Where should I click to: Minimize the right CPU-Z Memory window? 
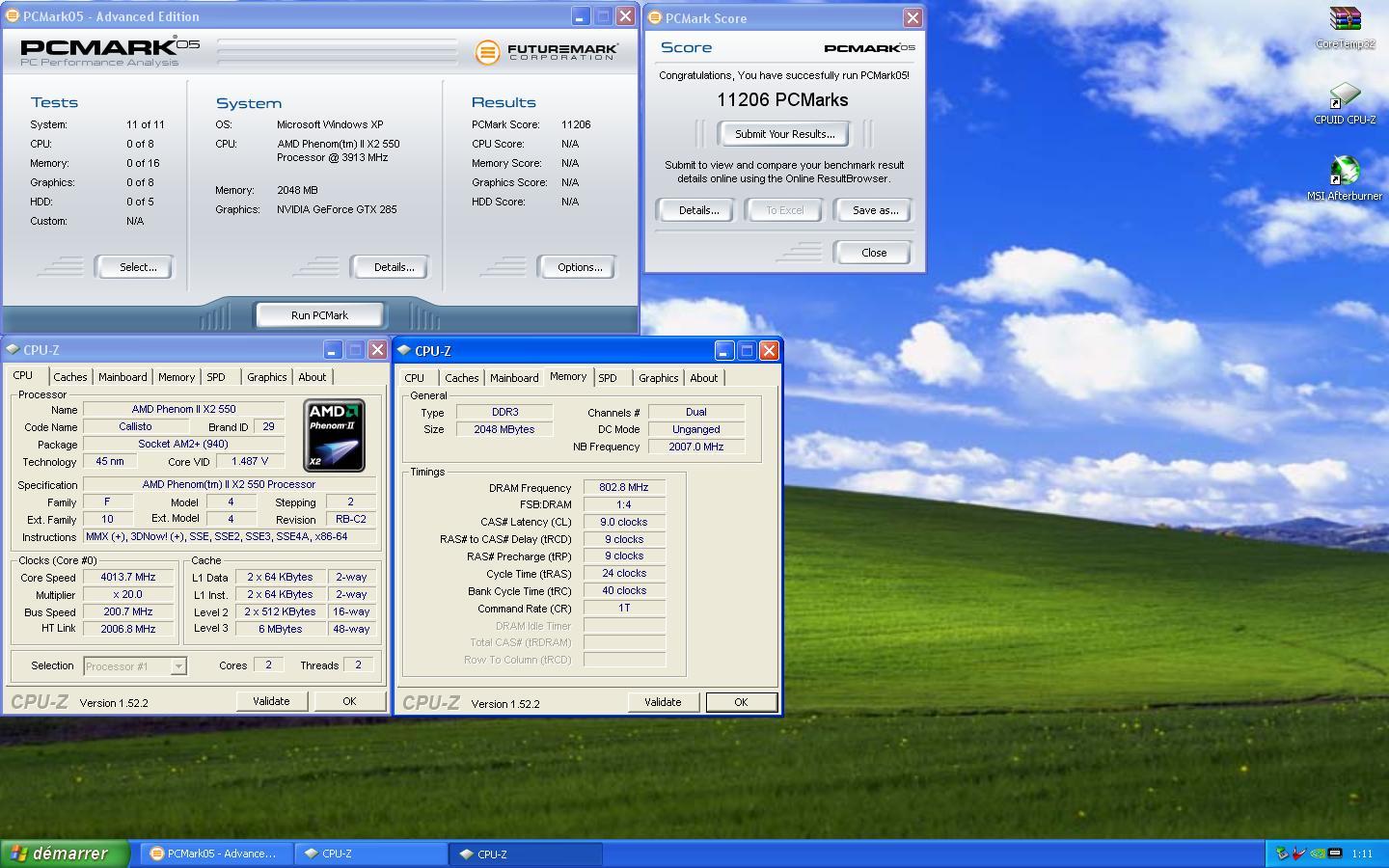pos(723,351)
